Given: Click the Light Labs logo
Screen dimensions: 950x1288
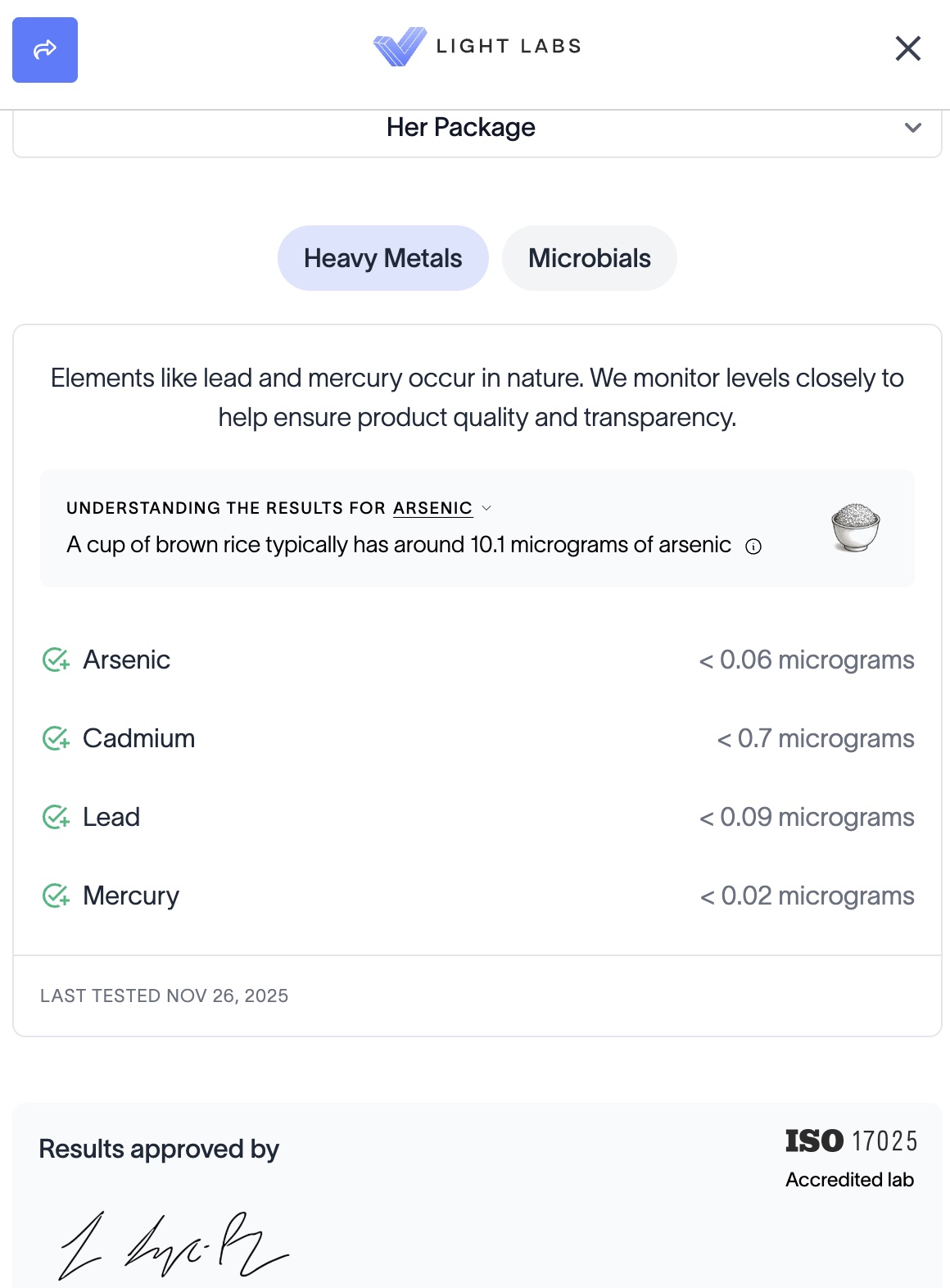Looking at the screenshot, I should point(477,47).
